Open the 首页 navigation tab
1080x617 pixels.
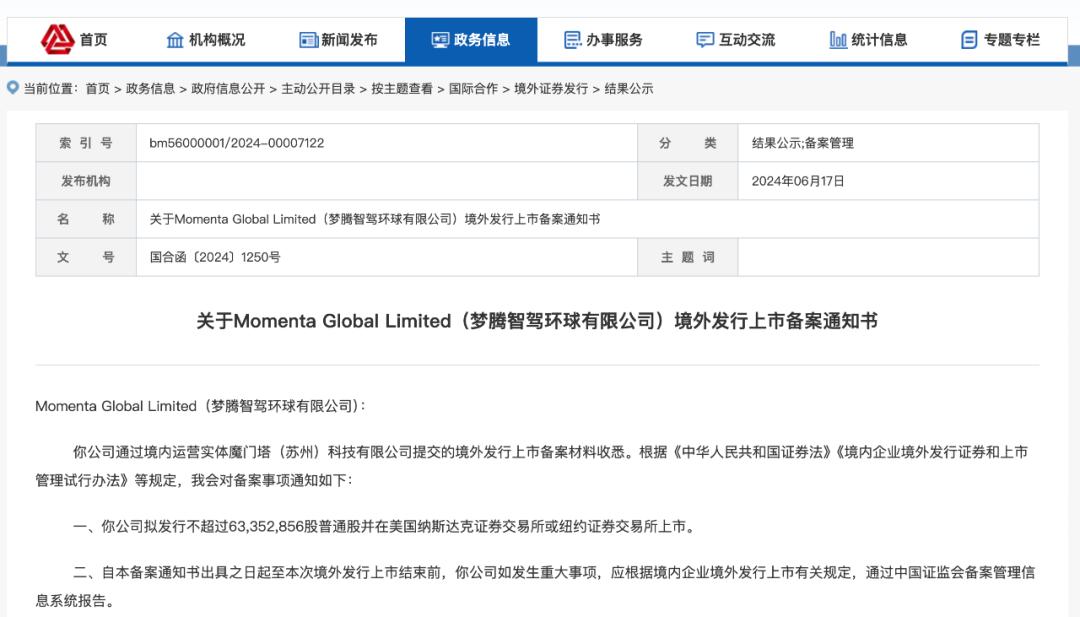tap(74, 40)
